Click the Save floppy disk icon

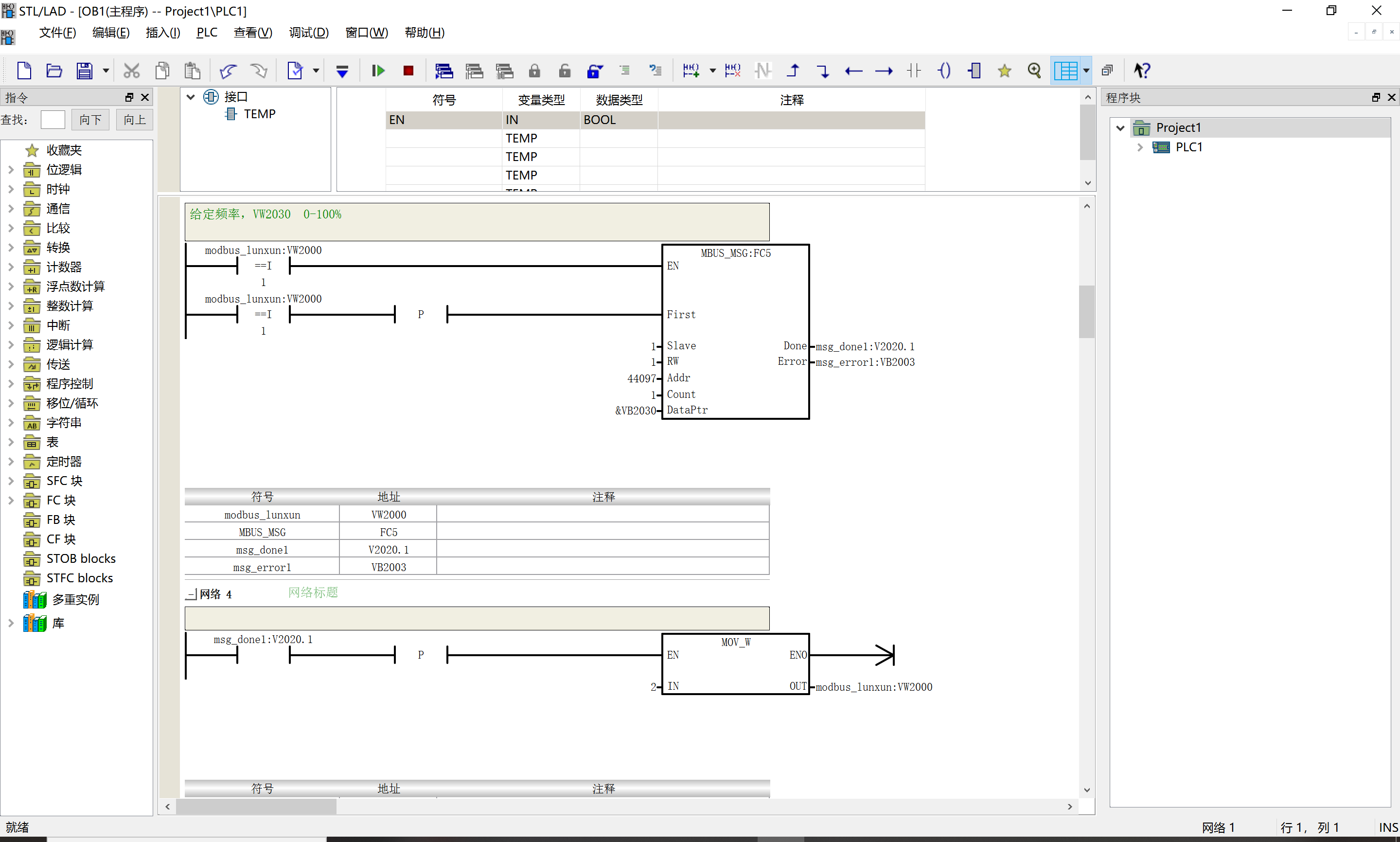tap(85, 71)
